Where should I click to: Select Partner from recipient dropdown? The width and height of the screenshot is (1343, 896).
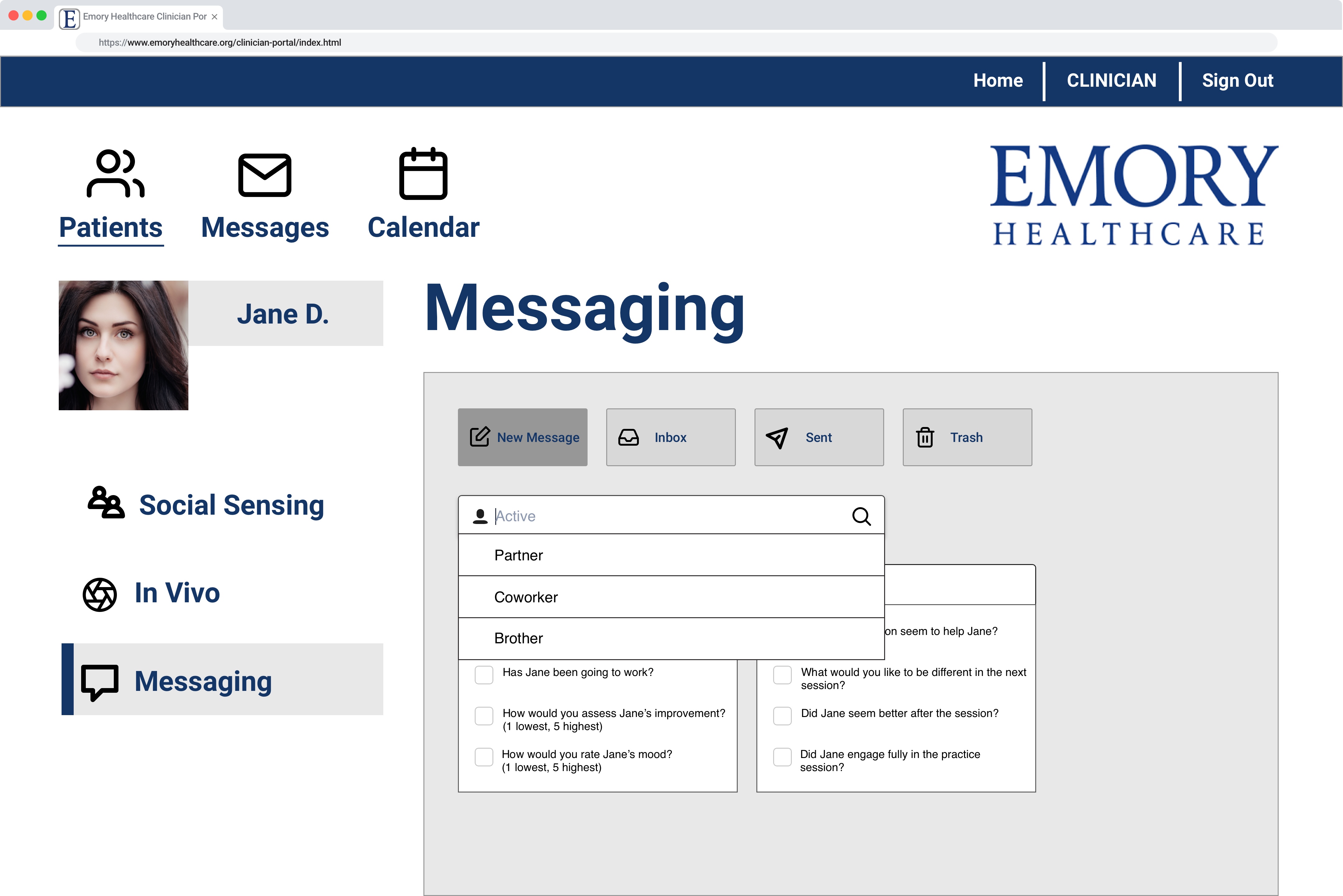coord(671,555)
